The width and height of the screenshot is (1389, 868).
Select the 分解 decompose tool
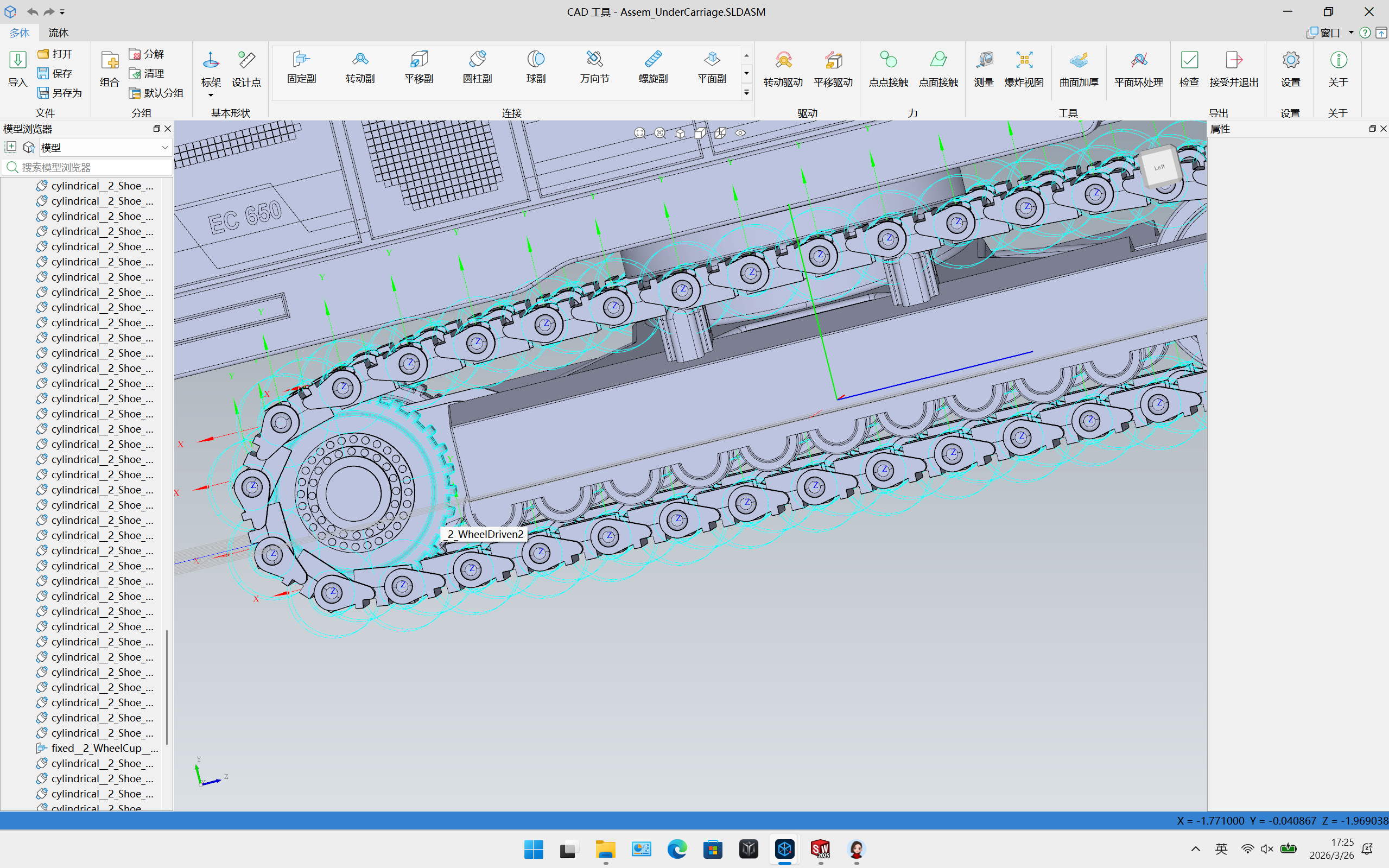tap(147, 54)
